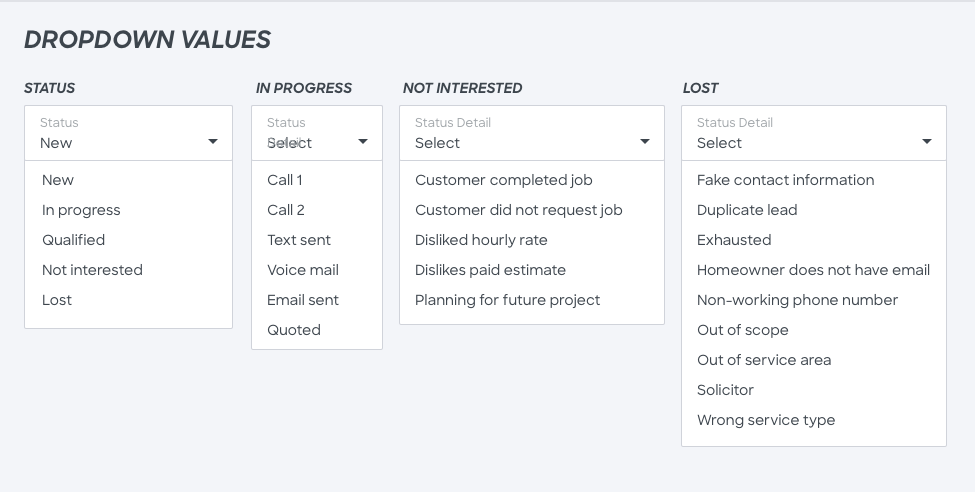Select 'Qualified' status option

tap(73, 240)
